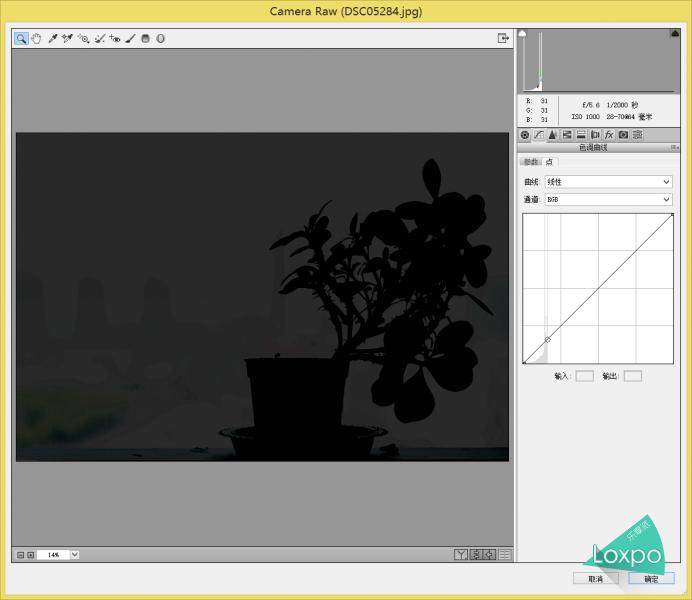Click the curve Output (输出) value field

pyautogui.click(x=633, y=376)
